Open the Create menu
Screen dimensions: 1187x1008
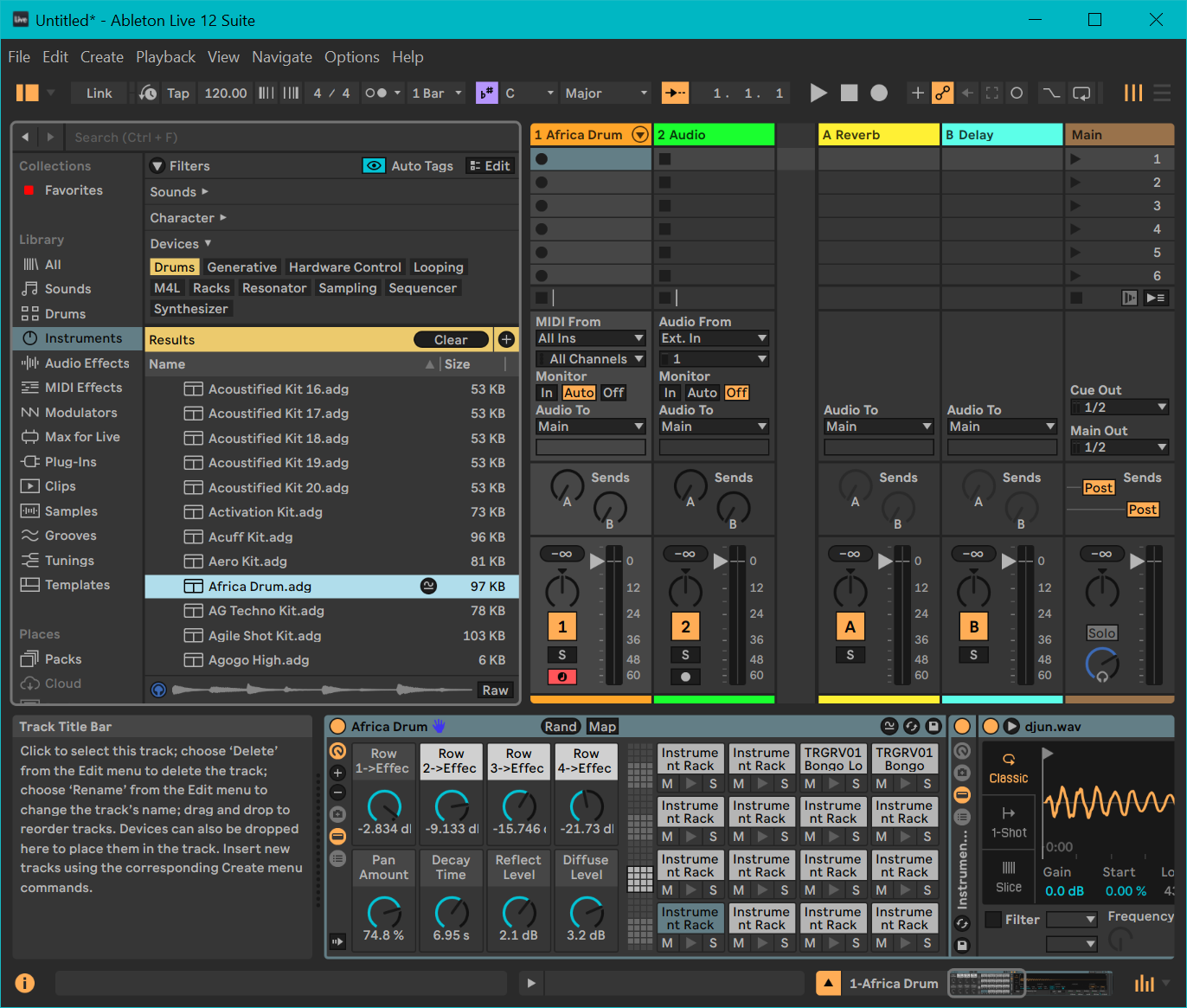click(102, 57)
